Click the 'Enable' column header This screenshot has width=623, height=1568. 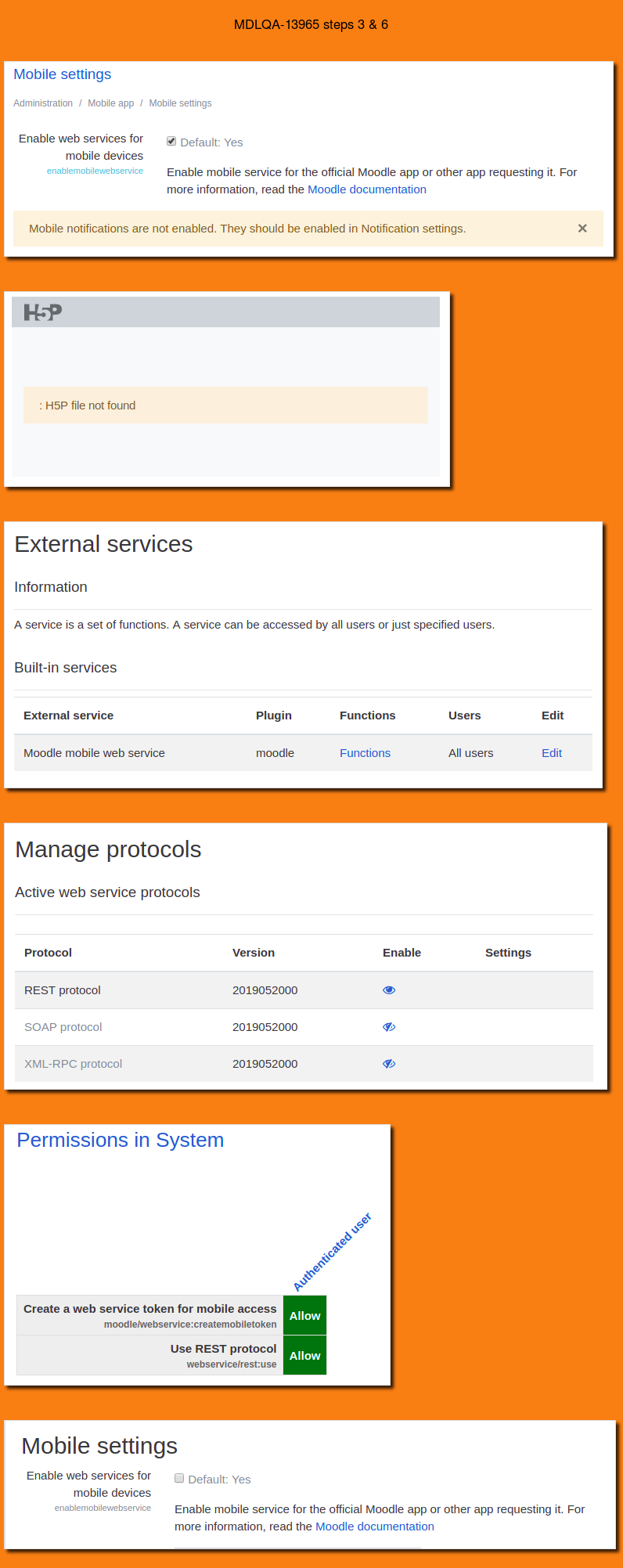pos(402,953)
